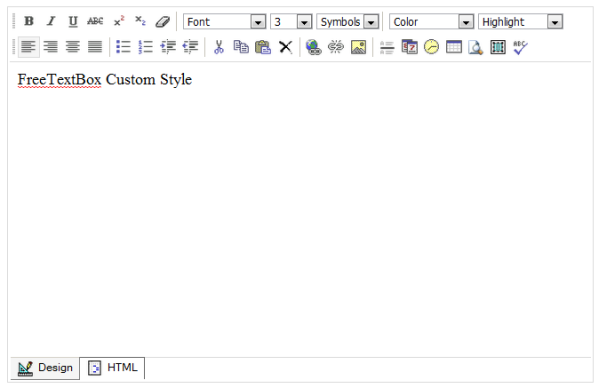
Task: Insert a table
Action: [x=454, y=47]
